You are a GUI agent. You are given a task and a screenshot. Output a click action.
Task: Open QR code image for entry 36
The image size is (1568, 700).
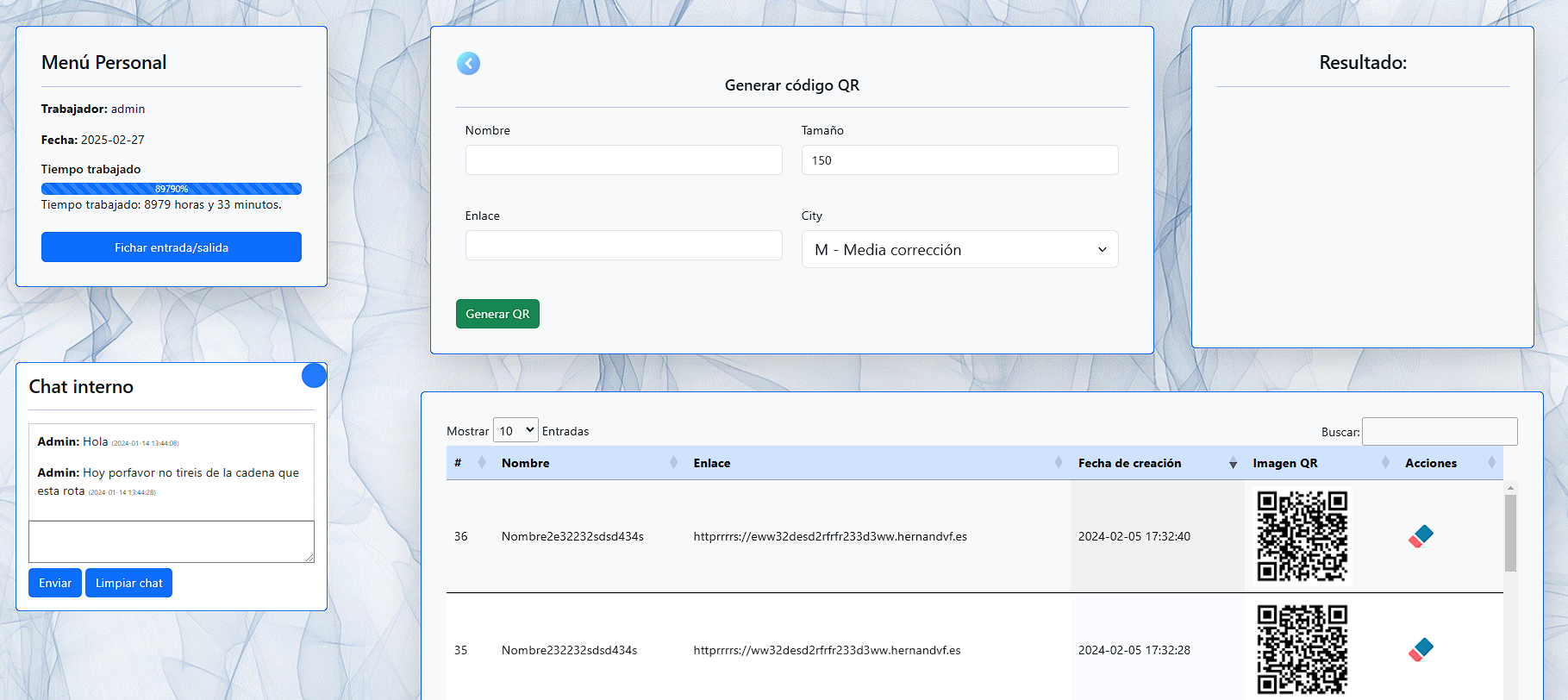[1302, 536]
